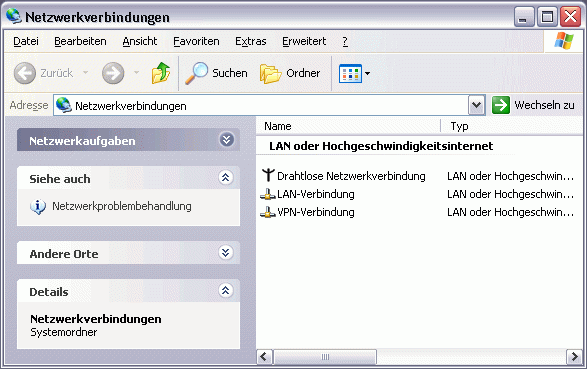Click the Windows flag logo
587x369 pixels.
(564, 41)
